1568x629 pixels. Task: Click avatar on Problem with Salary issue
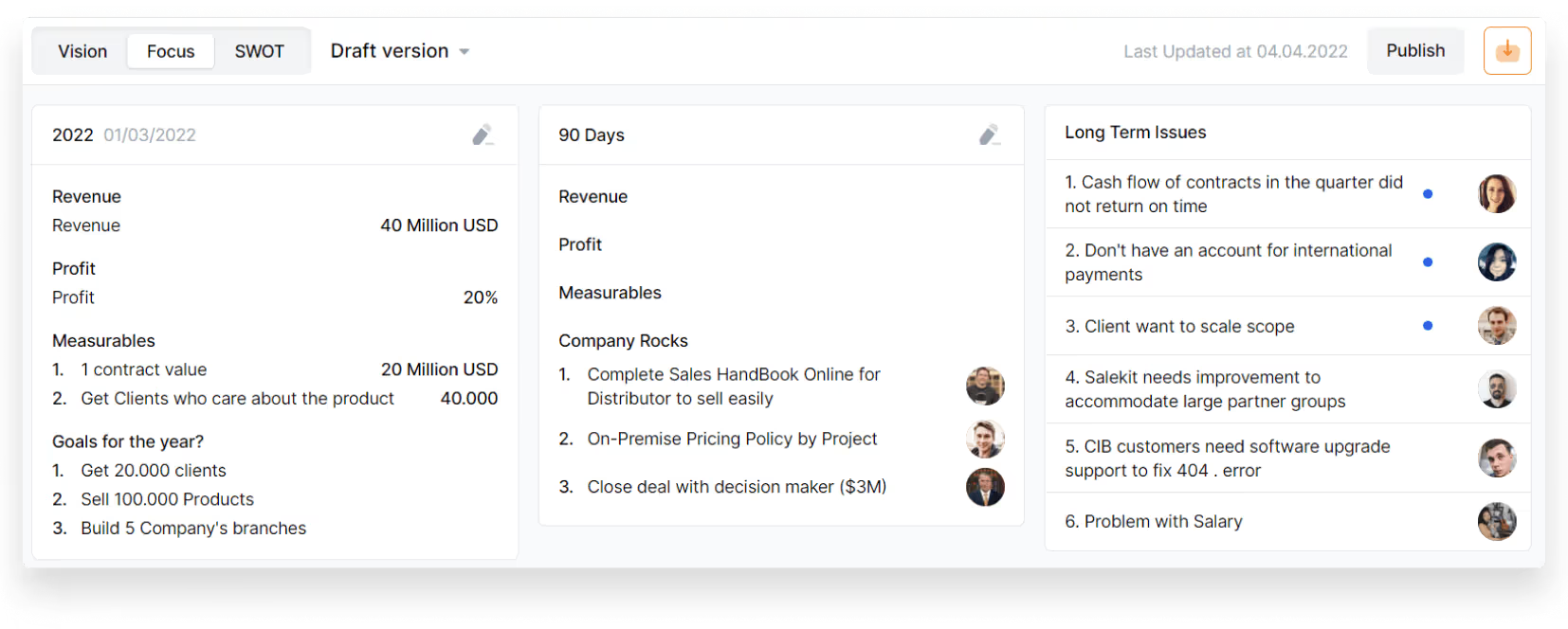(x=1496, y=522)
